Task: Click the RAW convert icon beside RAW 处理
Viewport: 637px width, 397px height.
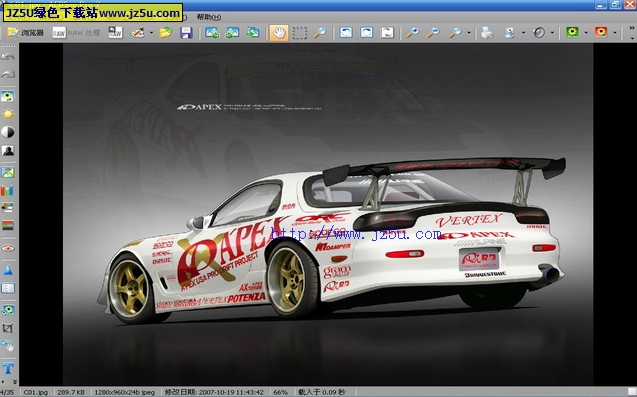Action: click(115, 33)
